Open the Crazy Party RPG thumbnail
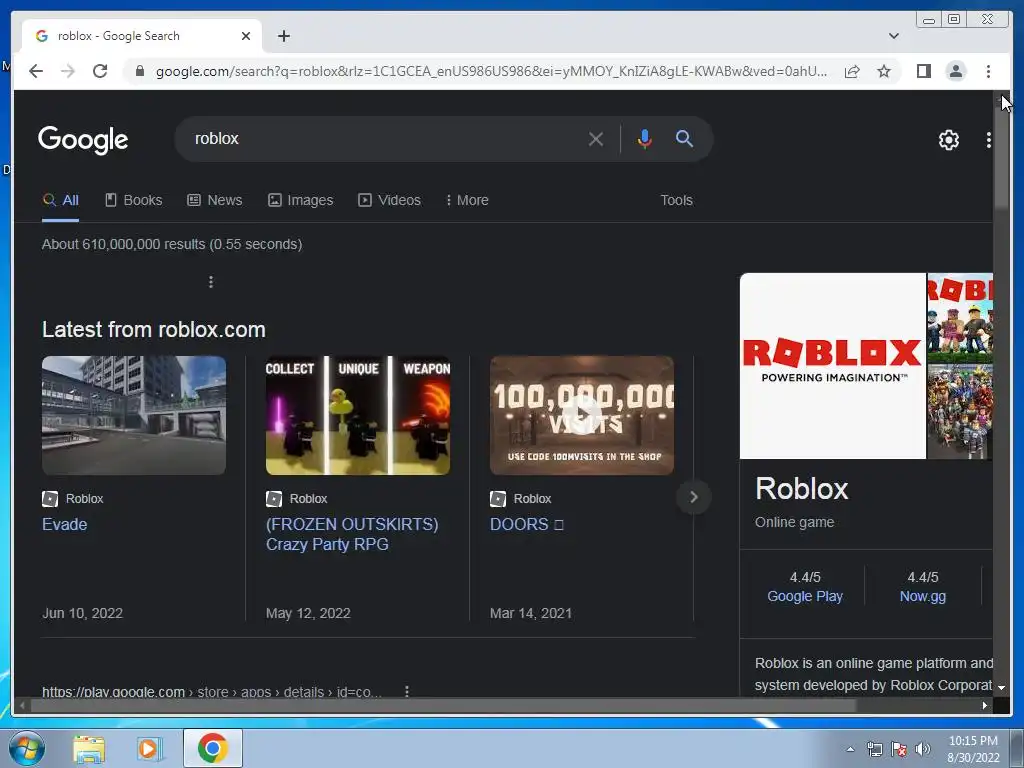The width and height of the screenshot is (1024, 768). point(358,415)
